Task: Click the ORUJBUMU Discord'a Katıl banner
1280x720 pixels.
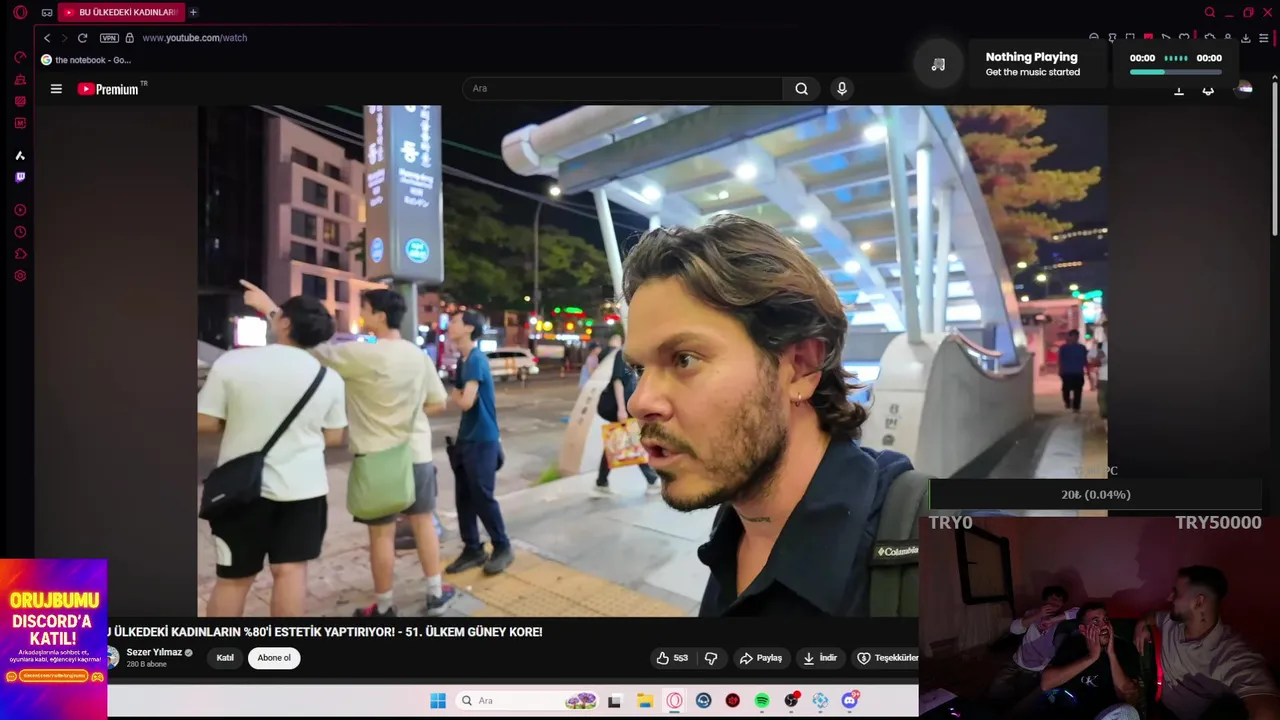Action: 53,639
